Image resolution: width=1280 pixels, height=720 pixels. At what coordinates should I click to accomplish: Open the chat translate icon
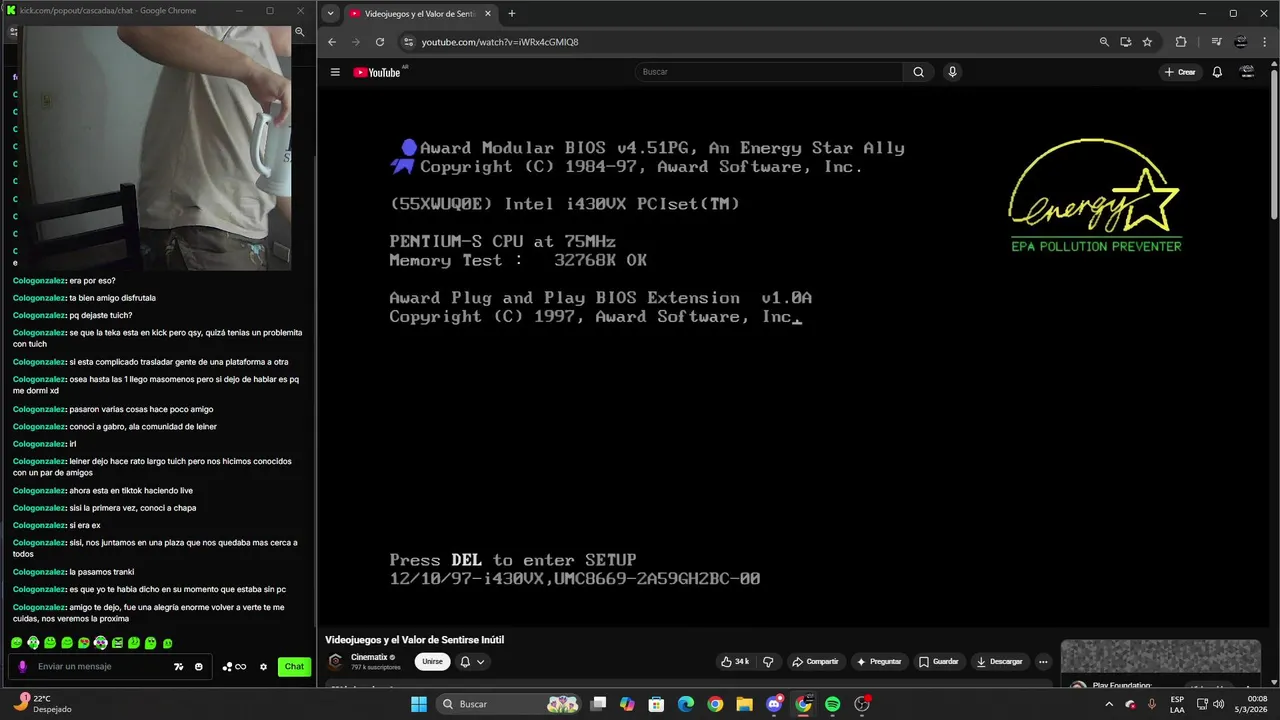tap(179, 667)
